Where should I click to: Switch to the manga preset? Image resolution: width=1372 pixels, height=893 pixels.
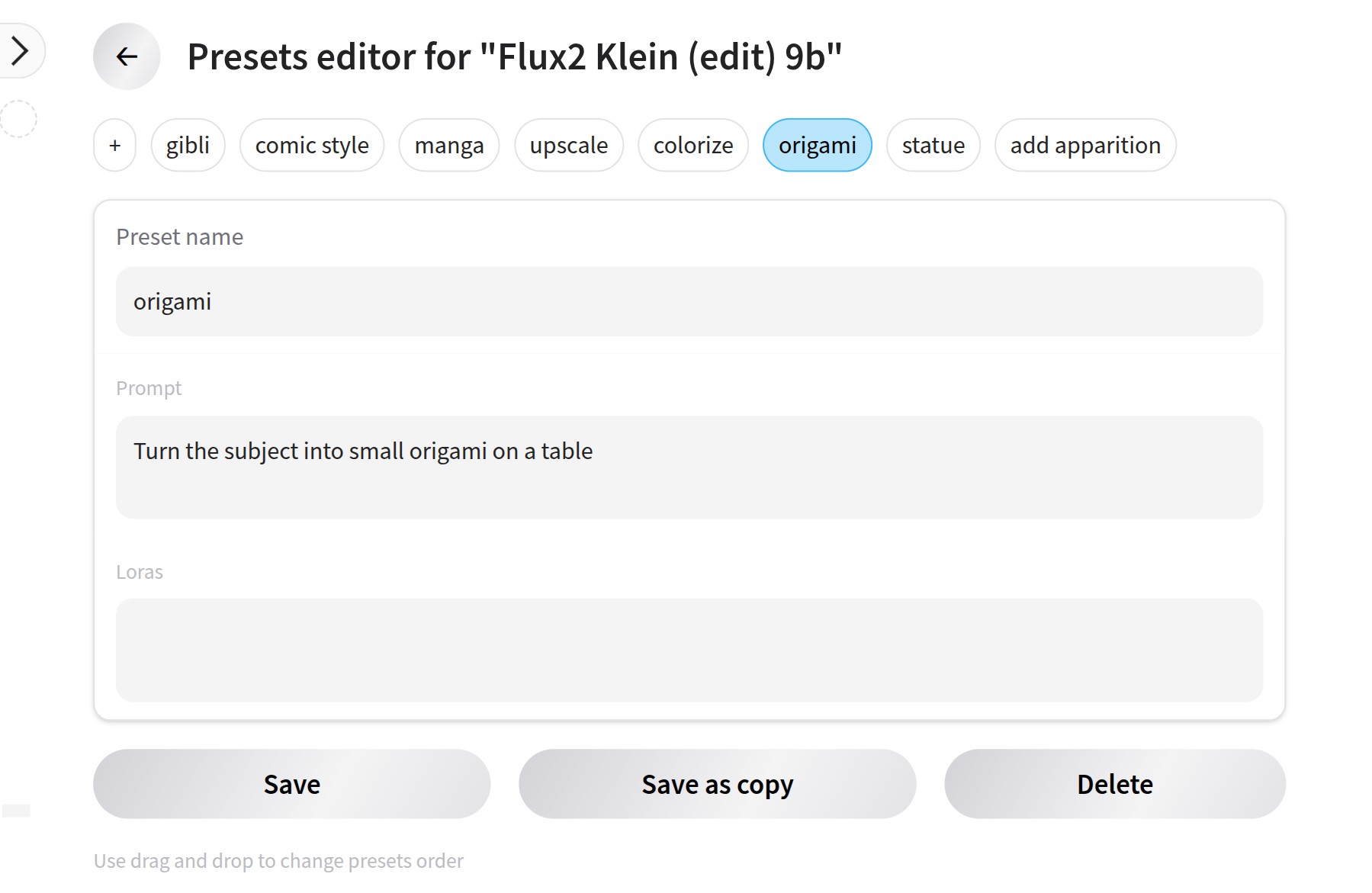449,145
